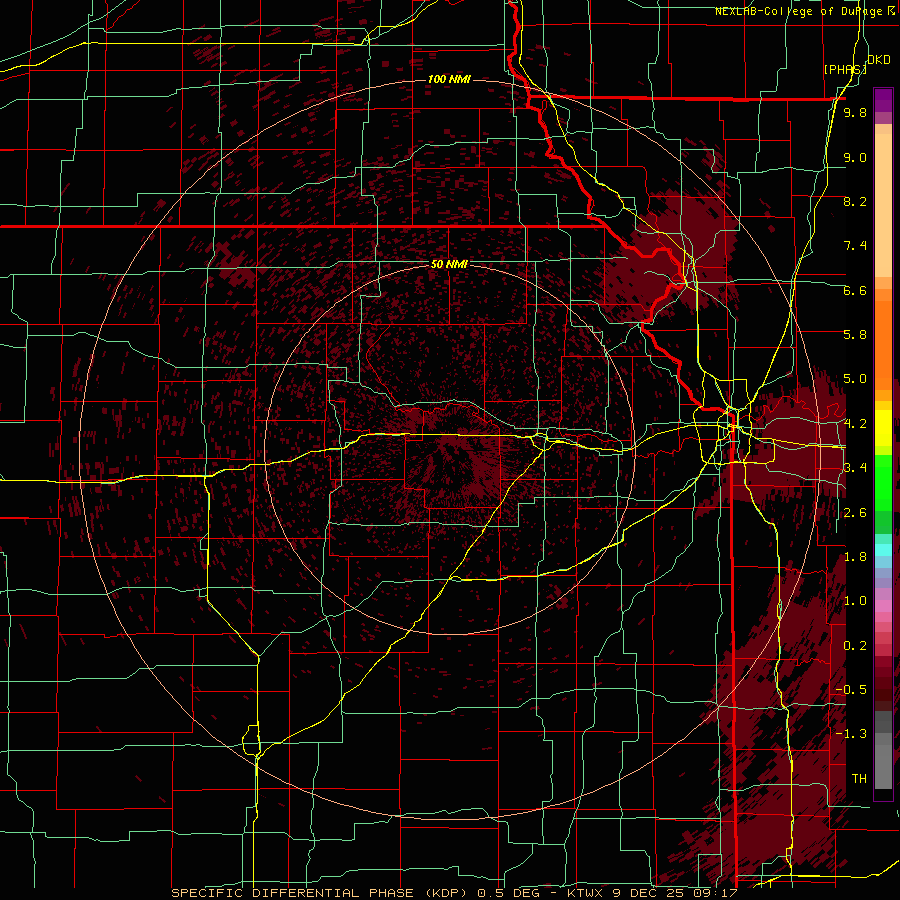Image resolution: width=900 pixels, height=900 pixels.
Task: Pick the purple swatch atop the color bar
Action: point(883,100)
